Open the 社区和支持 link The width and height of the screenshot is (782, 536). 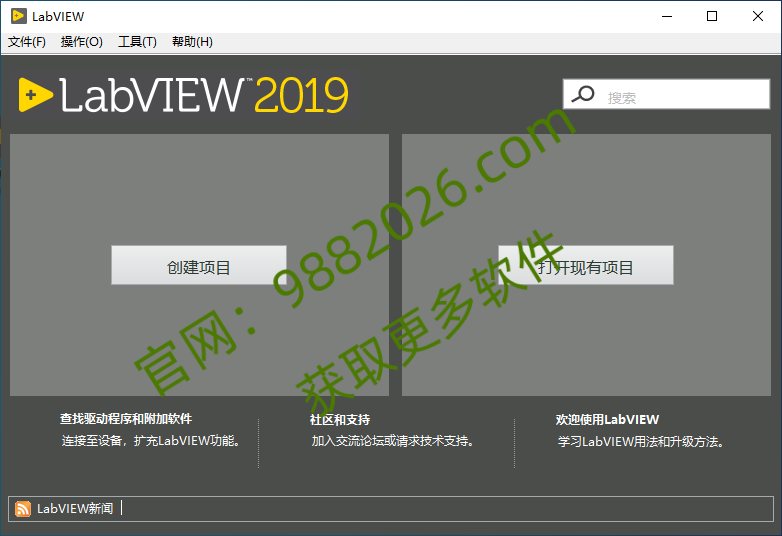coord(340,420)
